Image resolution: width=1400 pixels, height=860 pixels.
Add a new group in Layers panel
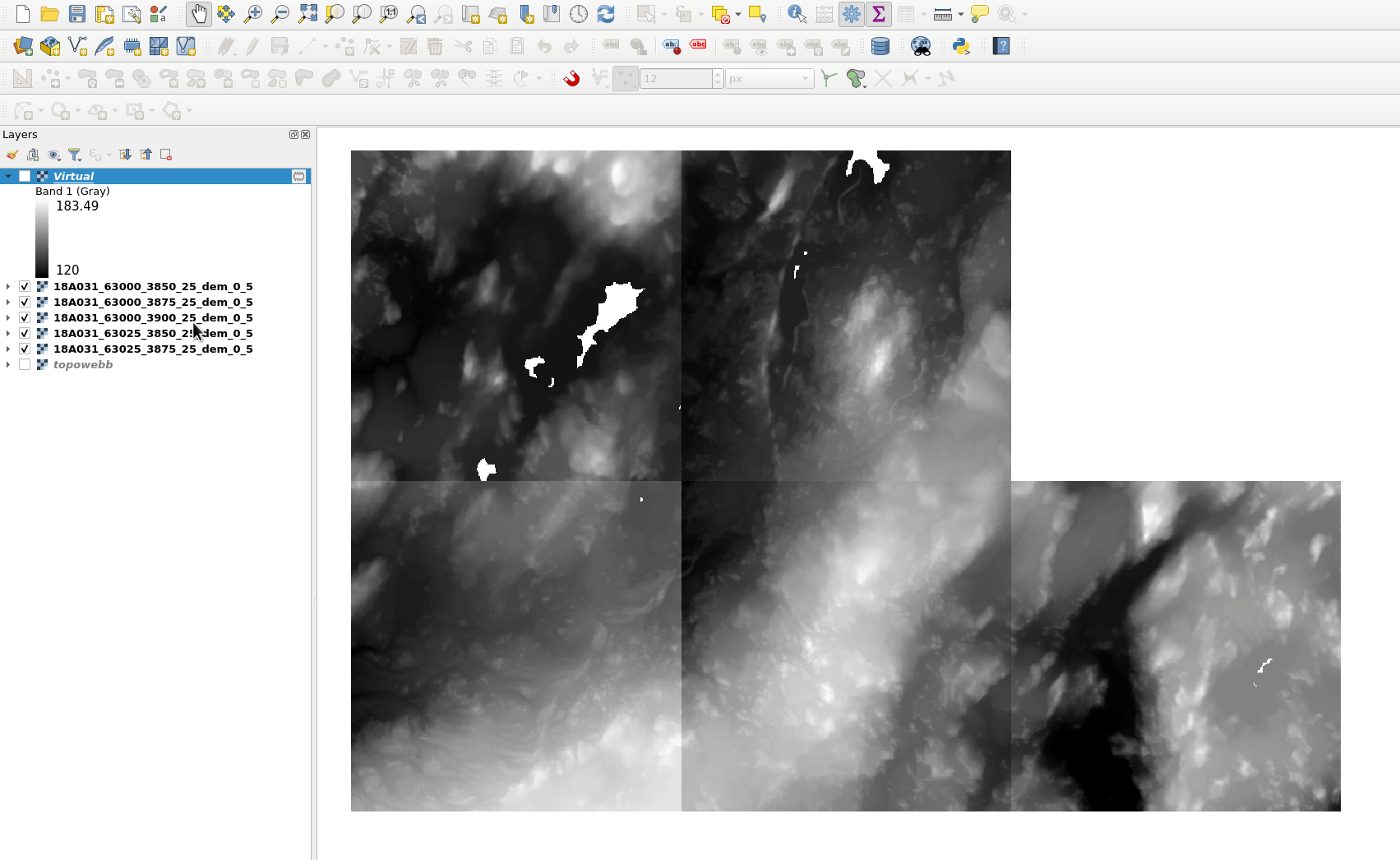tap(33, 155)
